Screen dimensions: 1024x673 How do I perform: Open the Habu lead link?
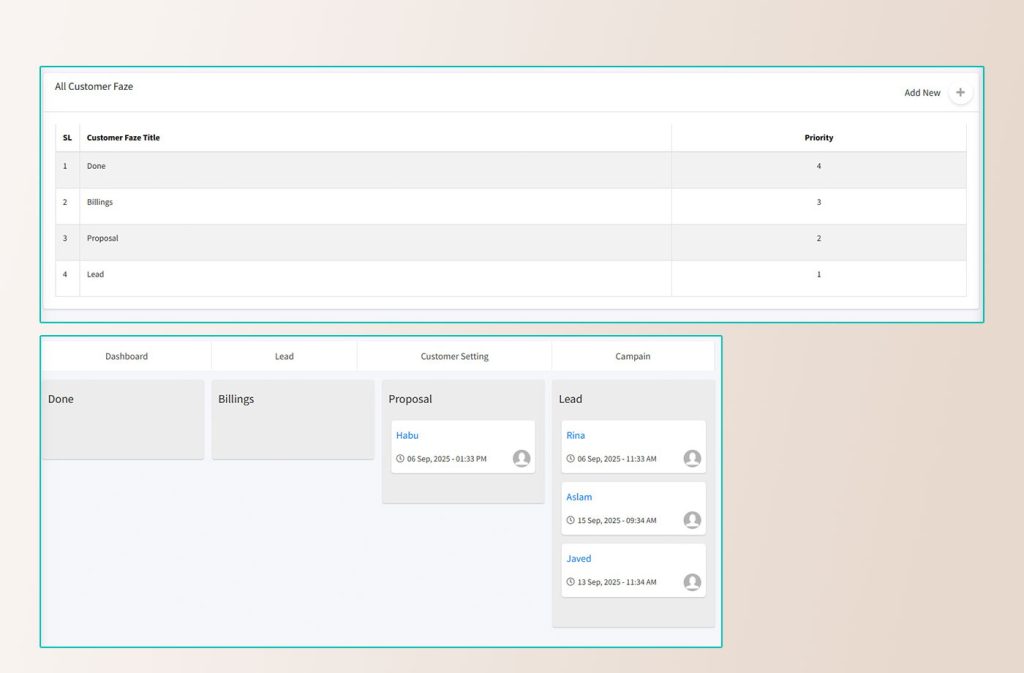[407, 435]
